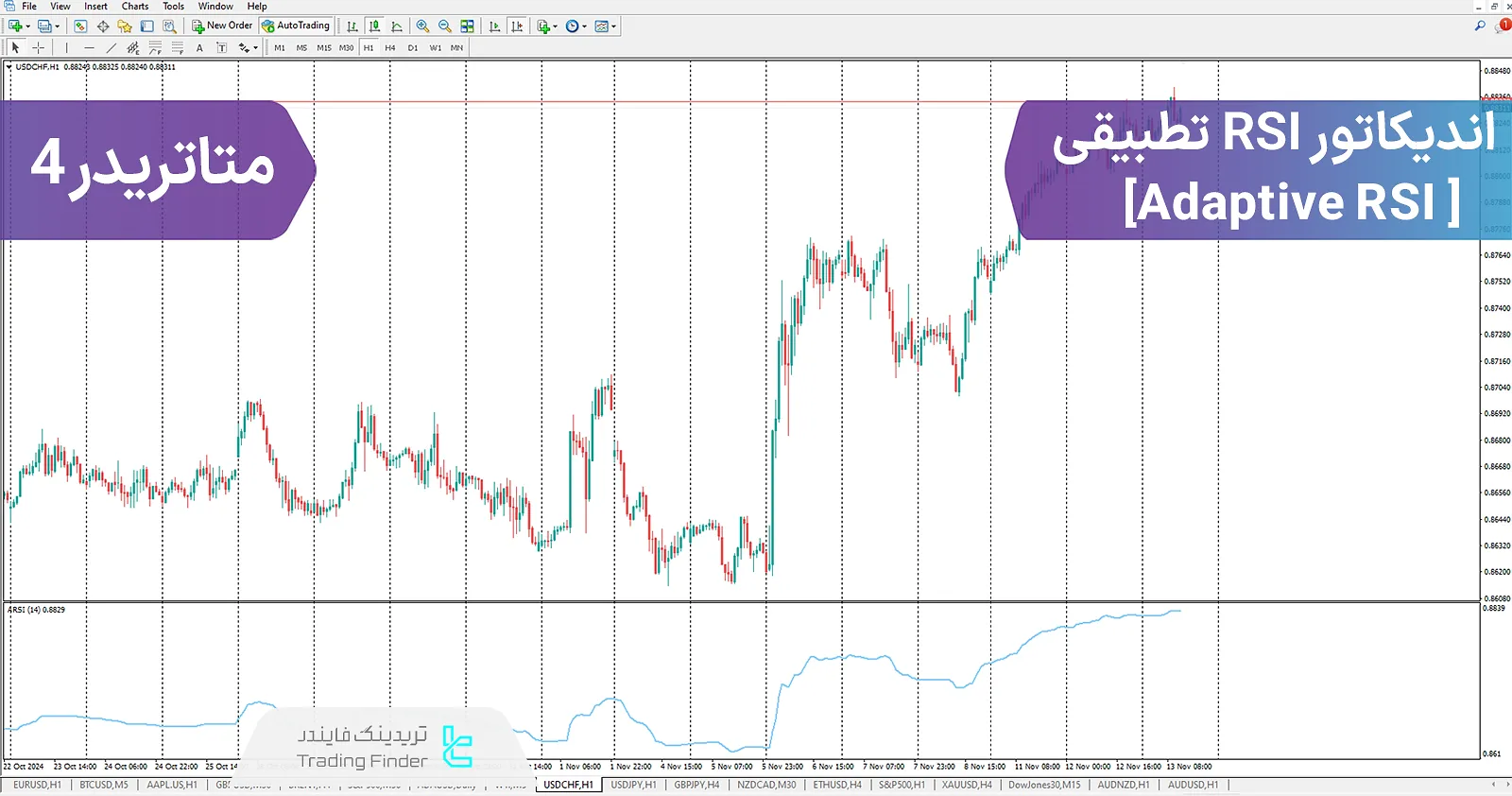The width and height of the screenshot is (1512, 796).
Task: Switch to DowJones30,M15 chart tab
Action: [1044, 785]
